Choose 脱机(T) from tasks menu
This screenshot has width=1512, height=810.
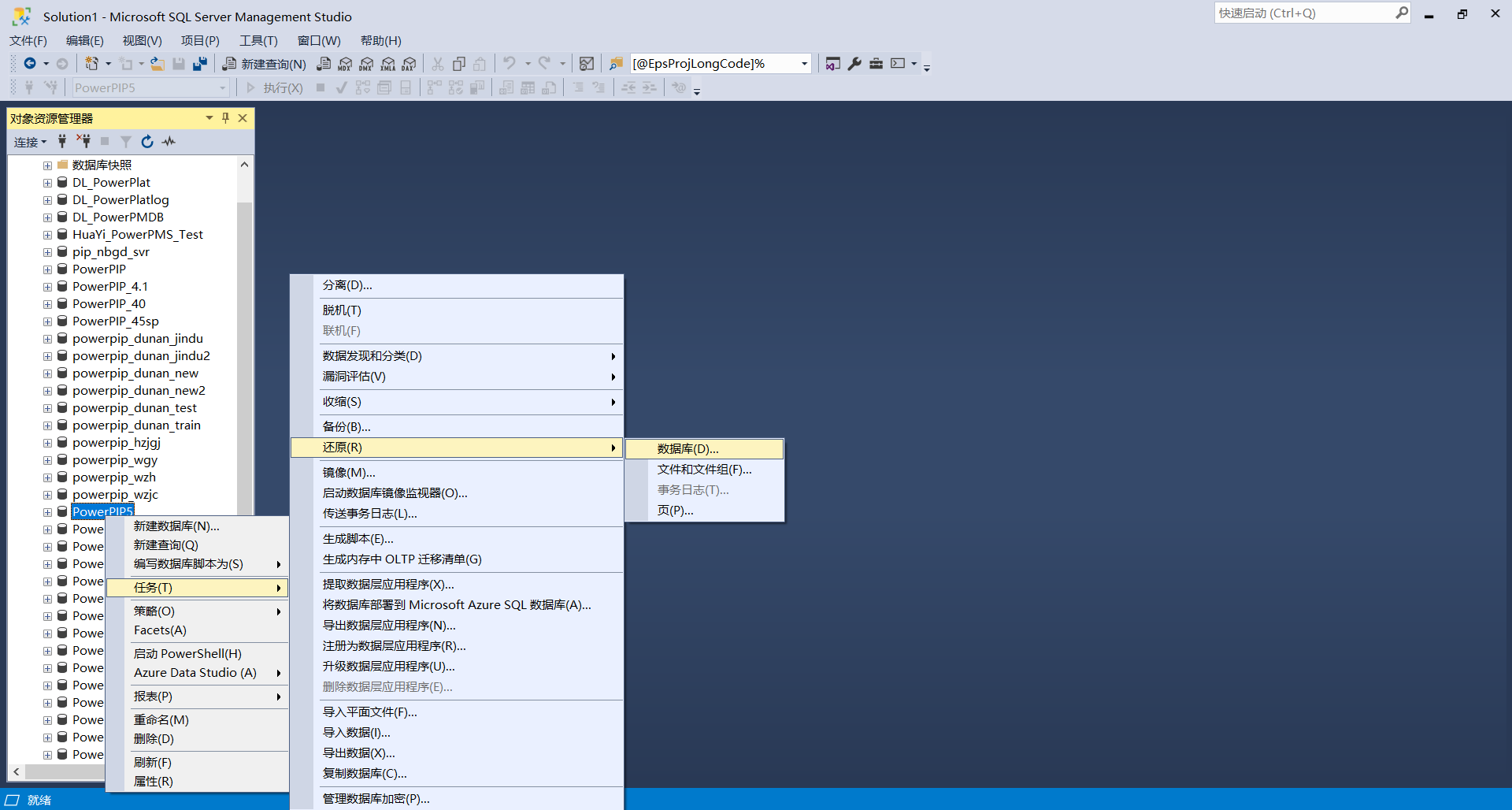click(x=457, y=310)
